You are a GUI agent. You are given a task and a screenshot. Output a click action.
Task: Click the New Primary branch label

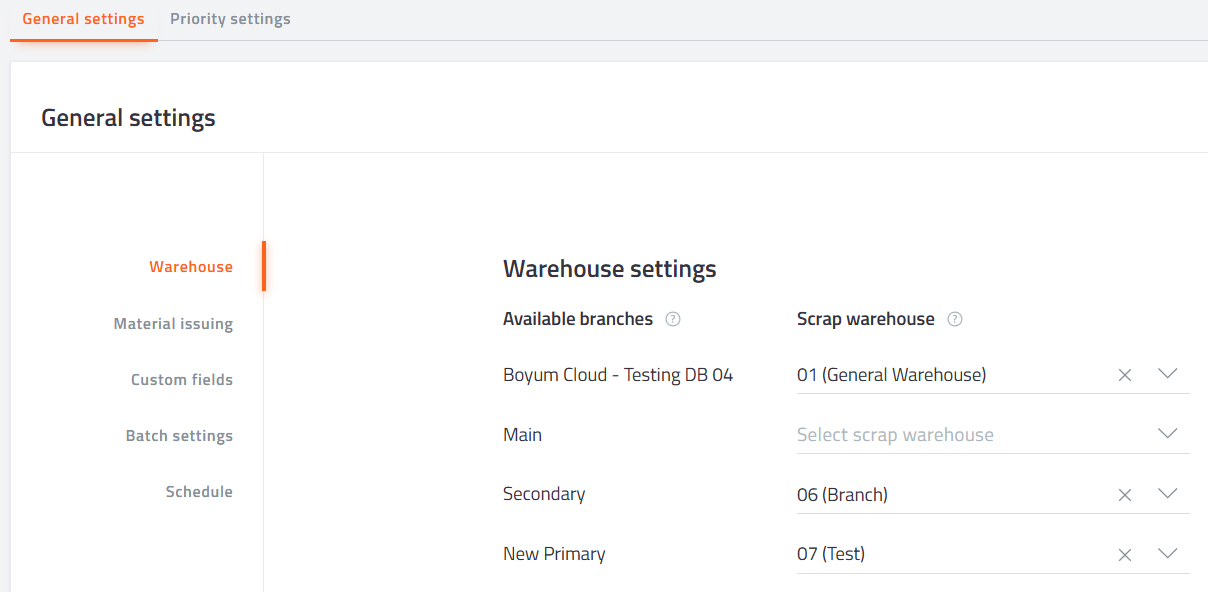coord(554,554)
